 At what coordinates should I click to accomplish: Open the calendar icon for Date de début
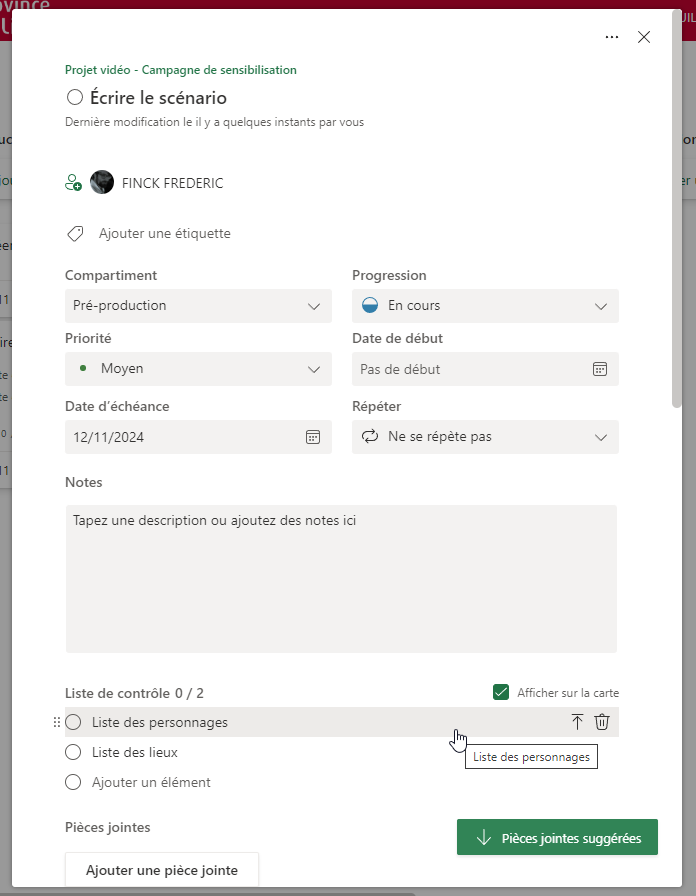pyautogui.click(x=599, y=369)
